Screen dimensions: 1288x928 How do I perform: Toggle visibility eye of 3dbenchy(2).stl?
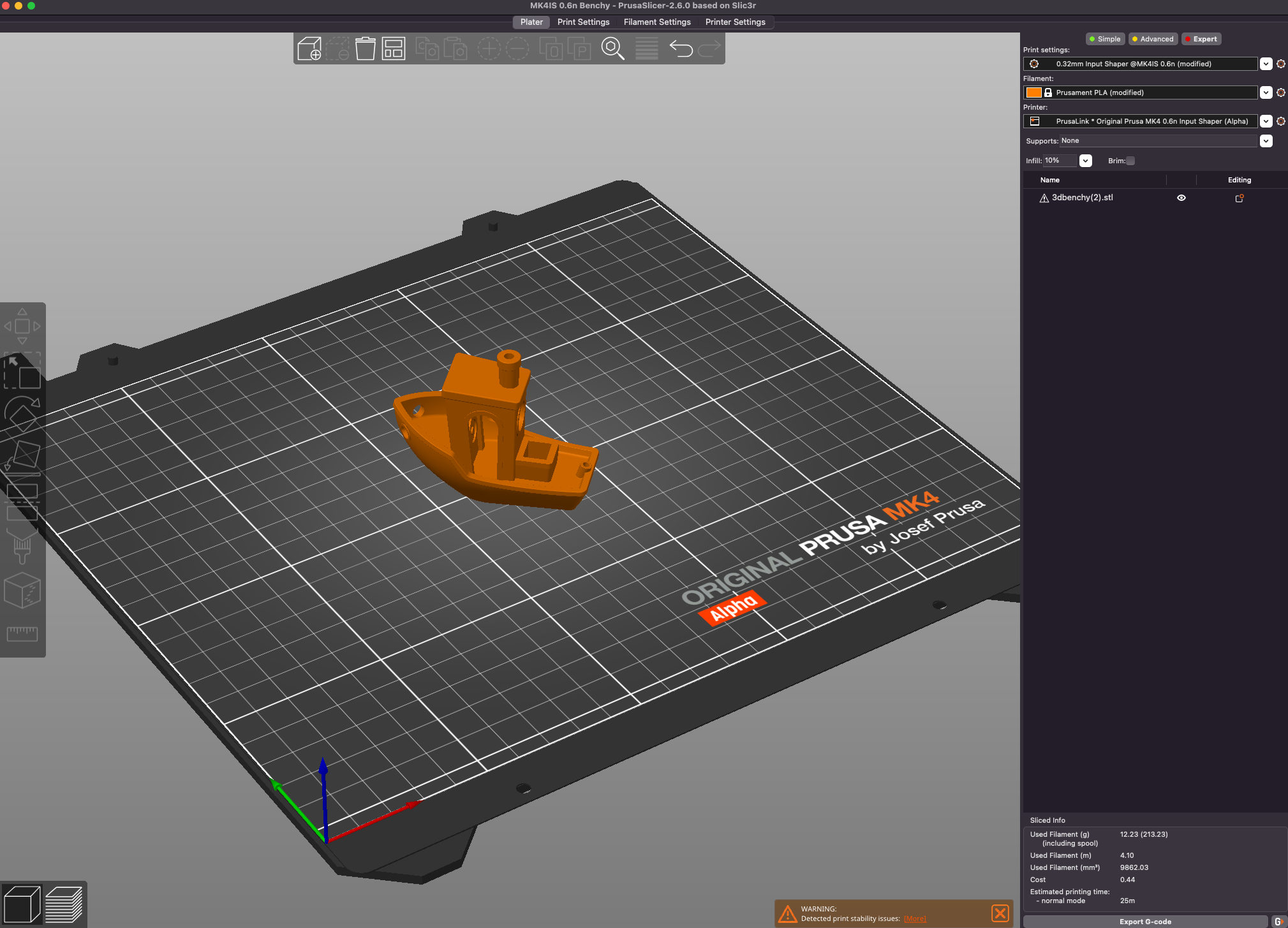click(x=1181, y=198)
